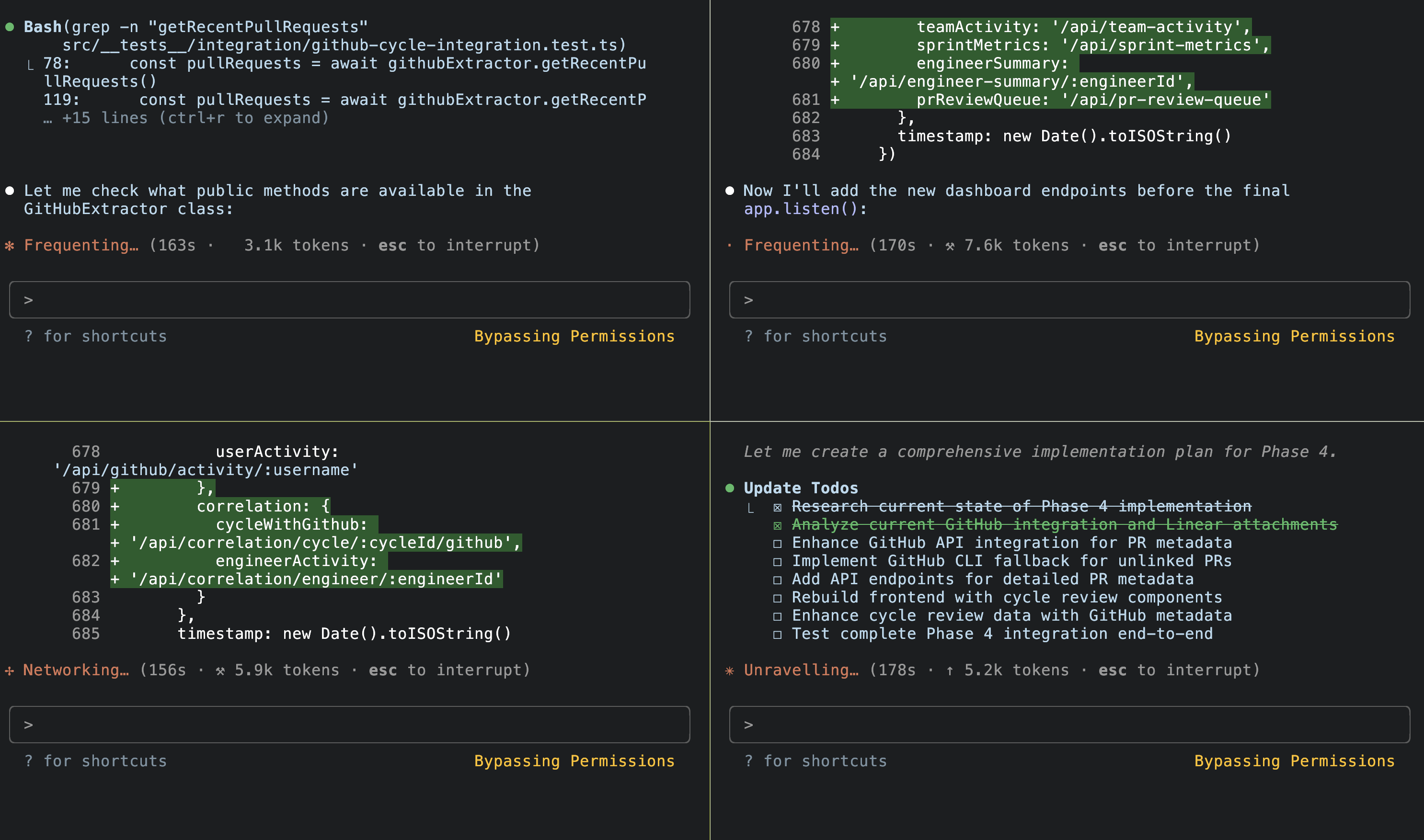
Task: Click '/api/correlation/cycle/:cycleId/github' line
Action: pyautogui.click(x=316, y=543)
